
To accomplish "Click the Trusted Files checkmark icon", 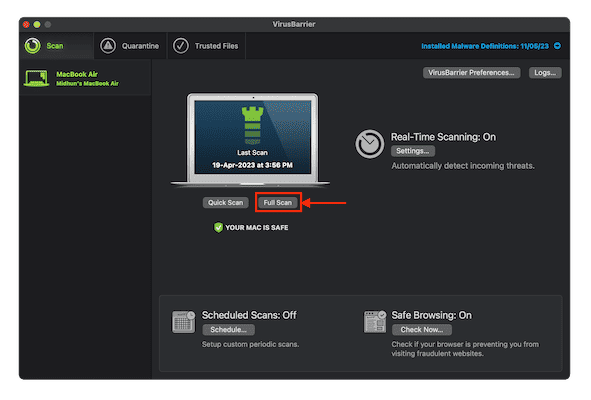I will 181,46.
